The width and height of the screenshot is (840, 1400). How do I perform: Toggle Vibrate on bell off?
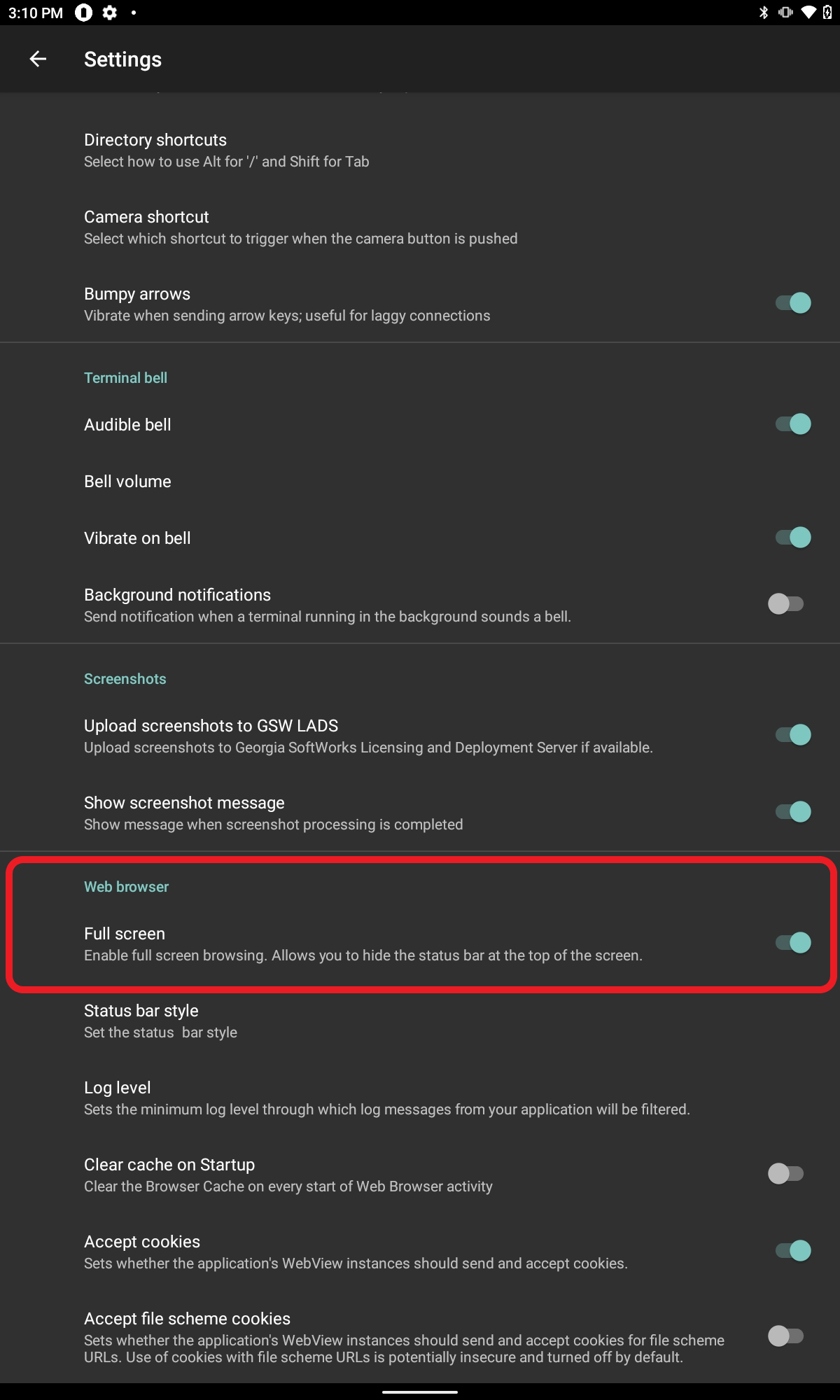793,538
